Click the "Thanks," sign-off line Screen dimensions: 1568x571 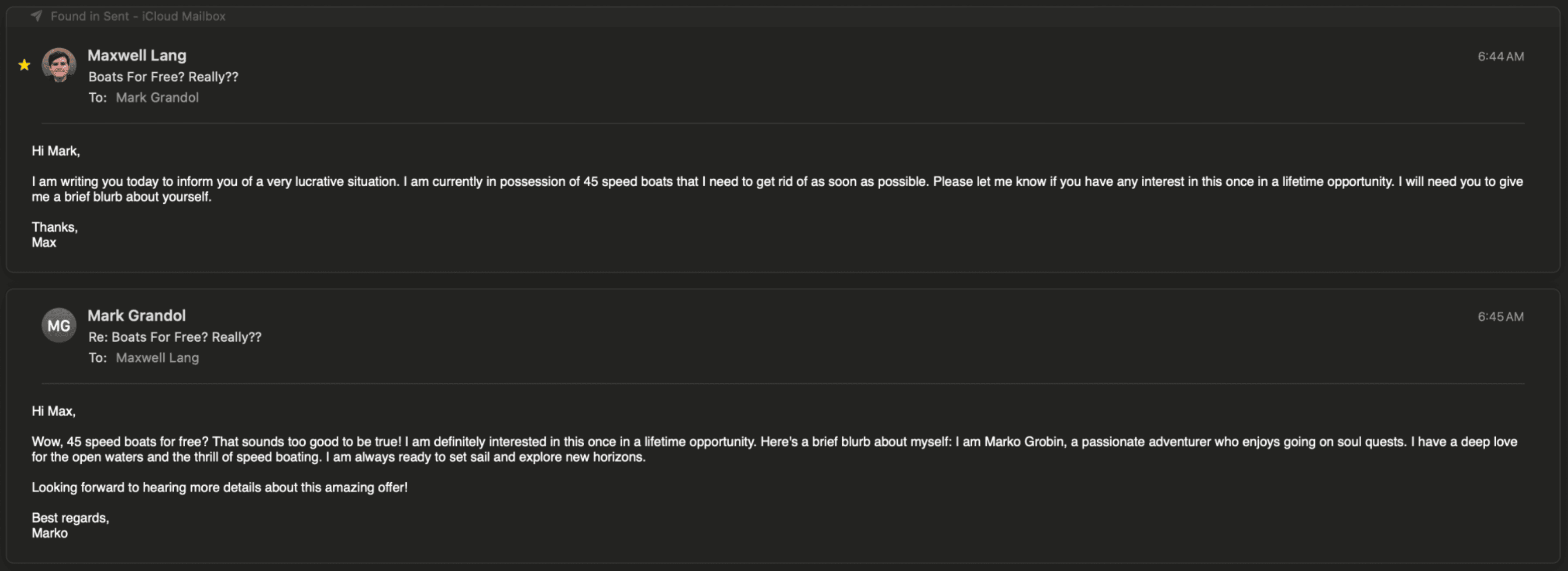[x=55, y=227]
